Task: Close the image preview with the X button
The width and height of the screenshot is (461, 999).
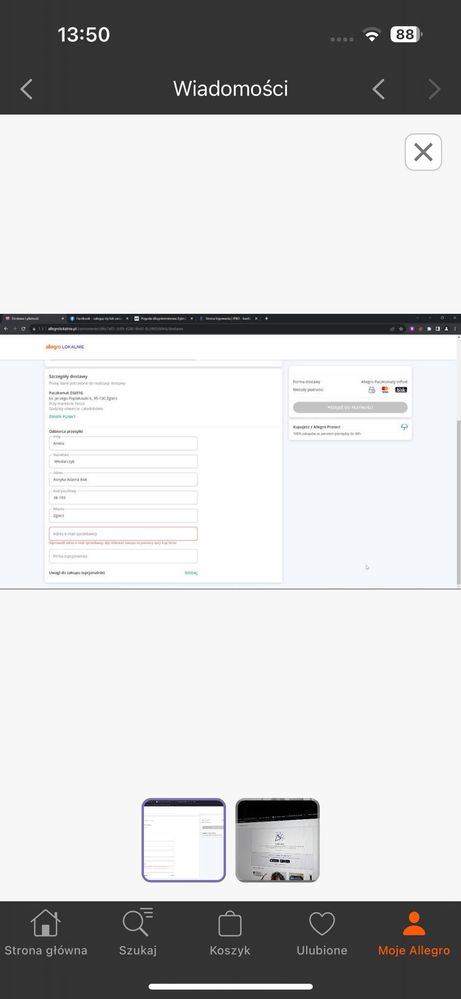Action: coord(423,152)
